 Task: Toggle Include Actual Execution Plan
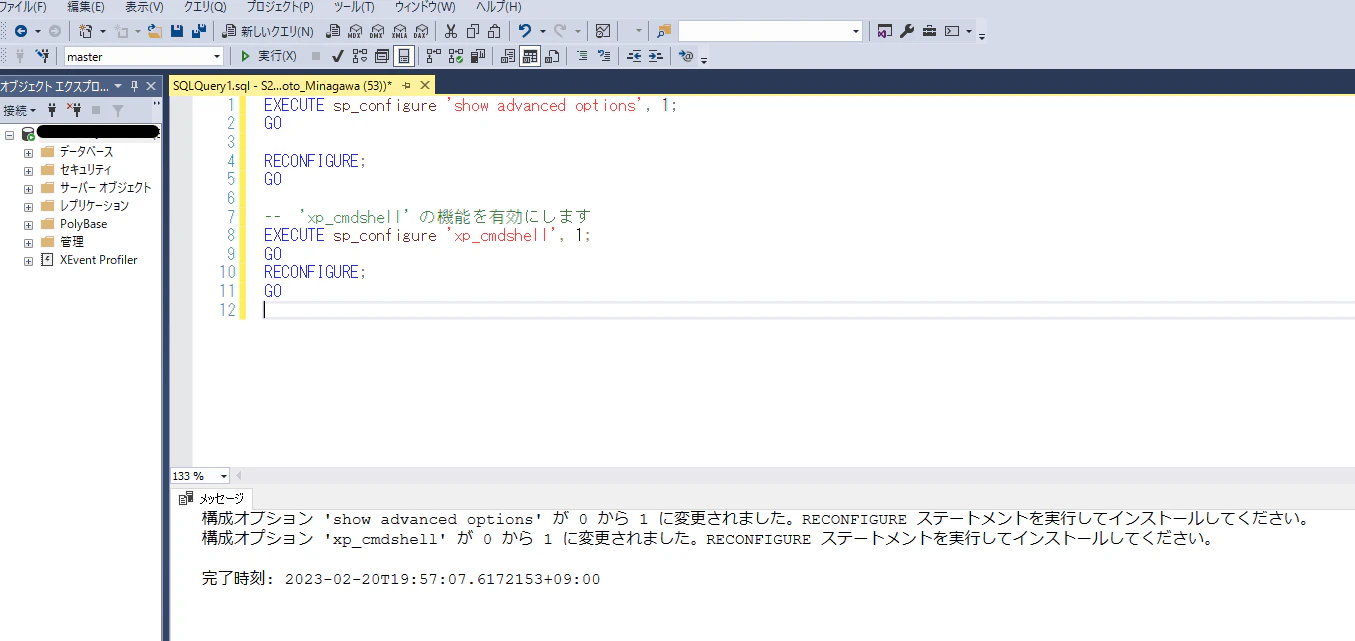433,56
